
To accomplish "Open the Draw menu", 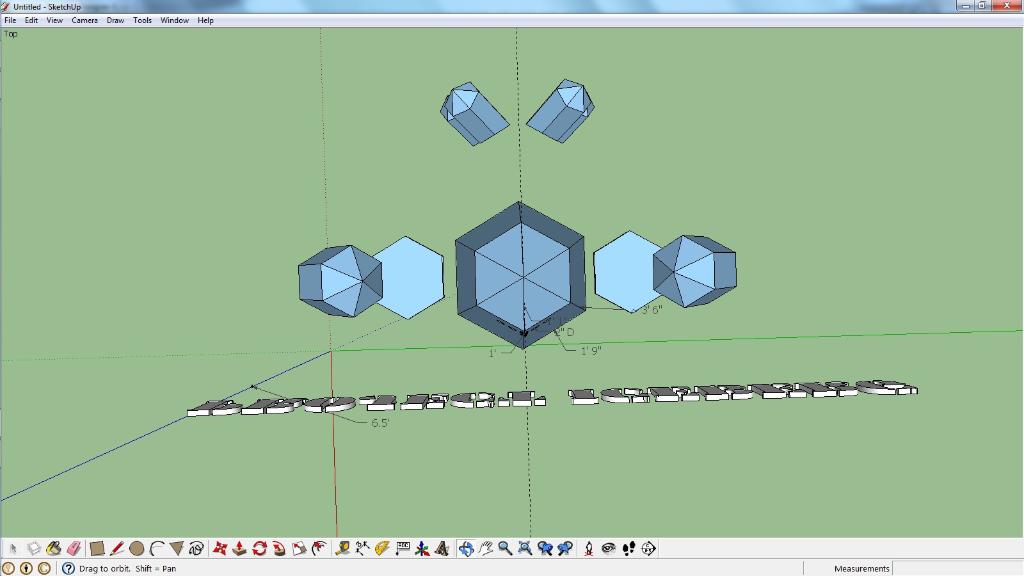I will (116, 20).
